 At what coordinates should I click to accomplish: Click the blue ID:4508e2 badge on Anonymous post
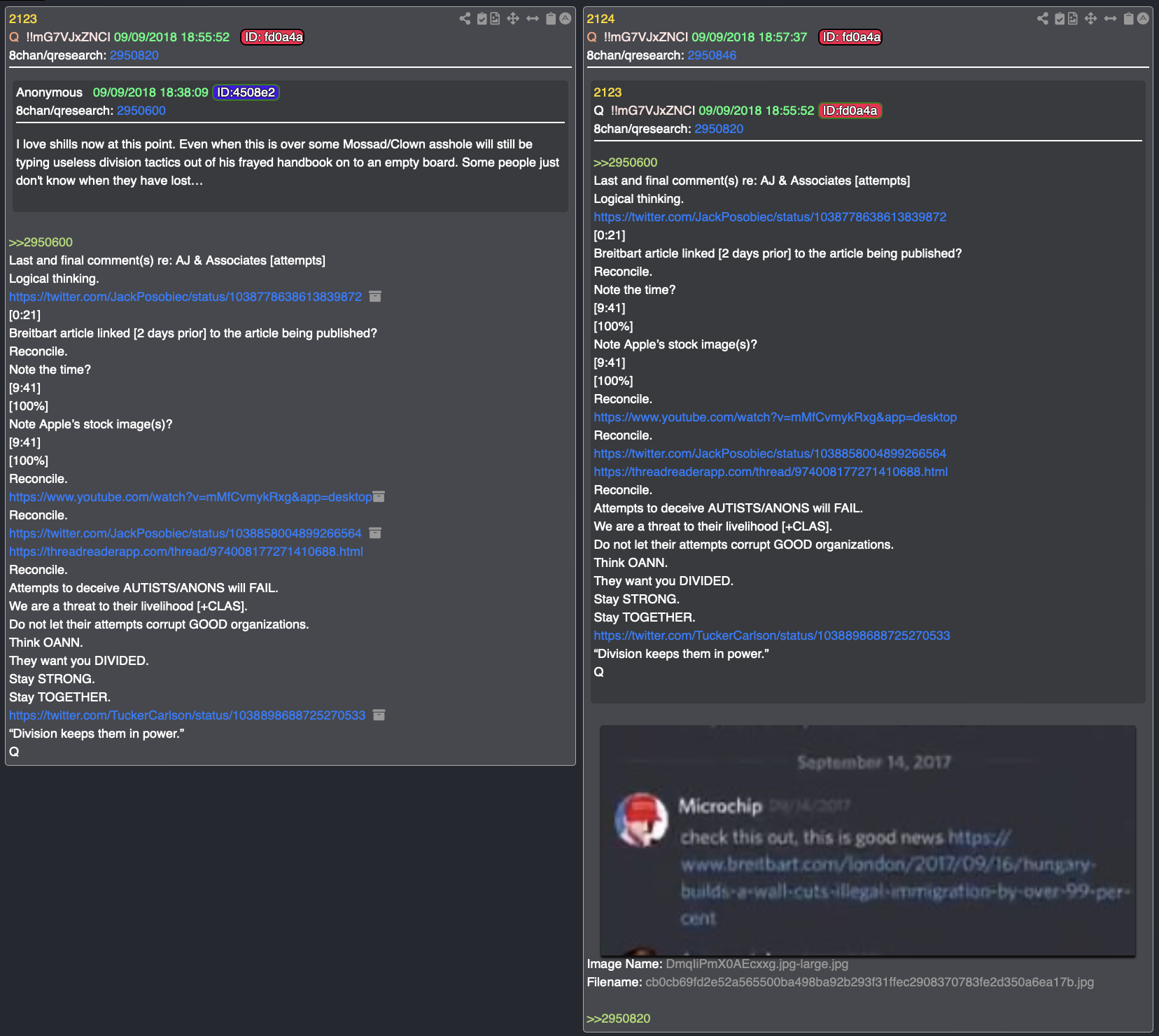(x=246, y=92)
